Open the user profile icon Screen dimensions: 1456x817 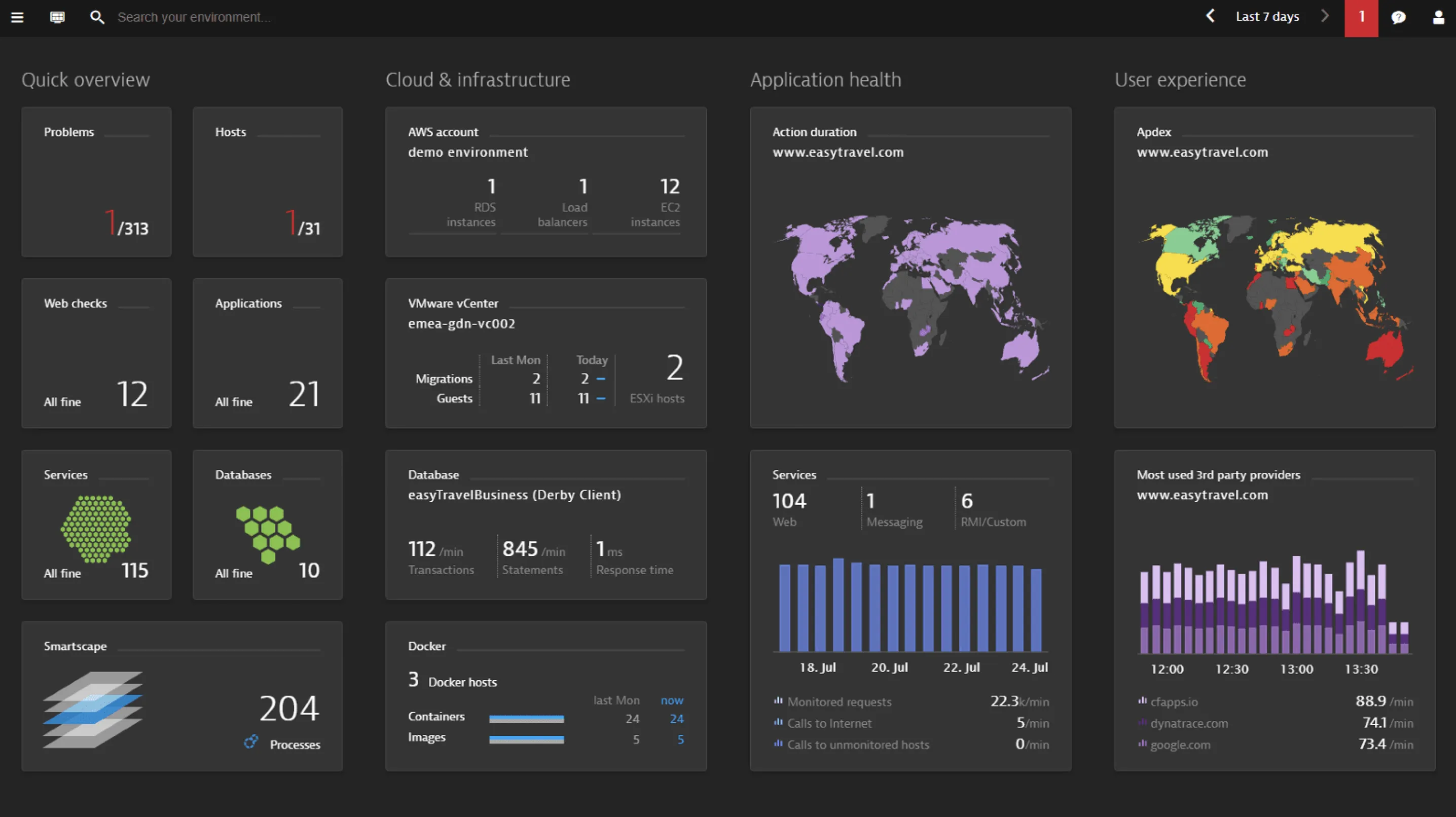(x=1437, y=17)
